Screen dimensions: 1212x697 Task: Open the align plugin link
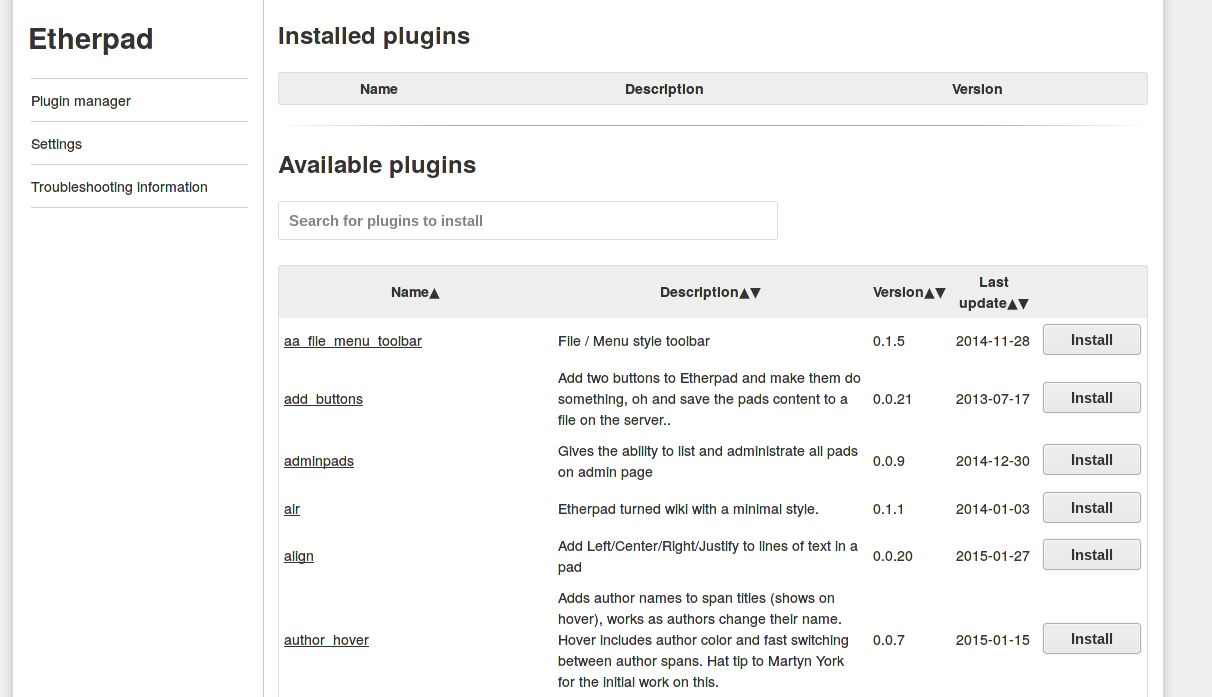click(x=299, y=556)
